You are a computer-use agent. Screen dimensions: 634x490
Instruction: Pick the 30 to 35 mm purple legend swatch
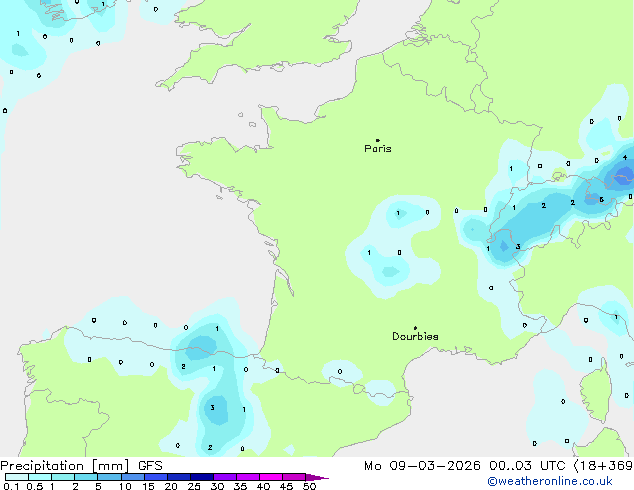pos(225,477)
